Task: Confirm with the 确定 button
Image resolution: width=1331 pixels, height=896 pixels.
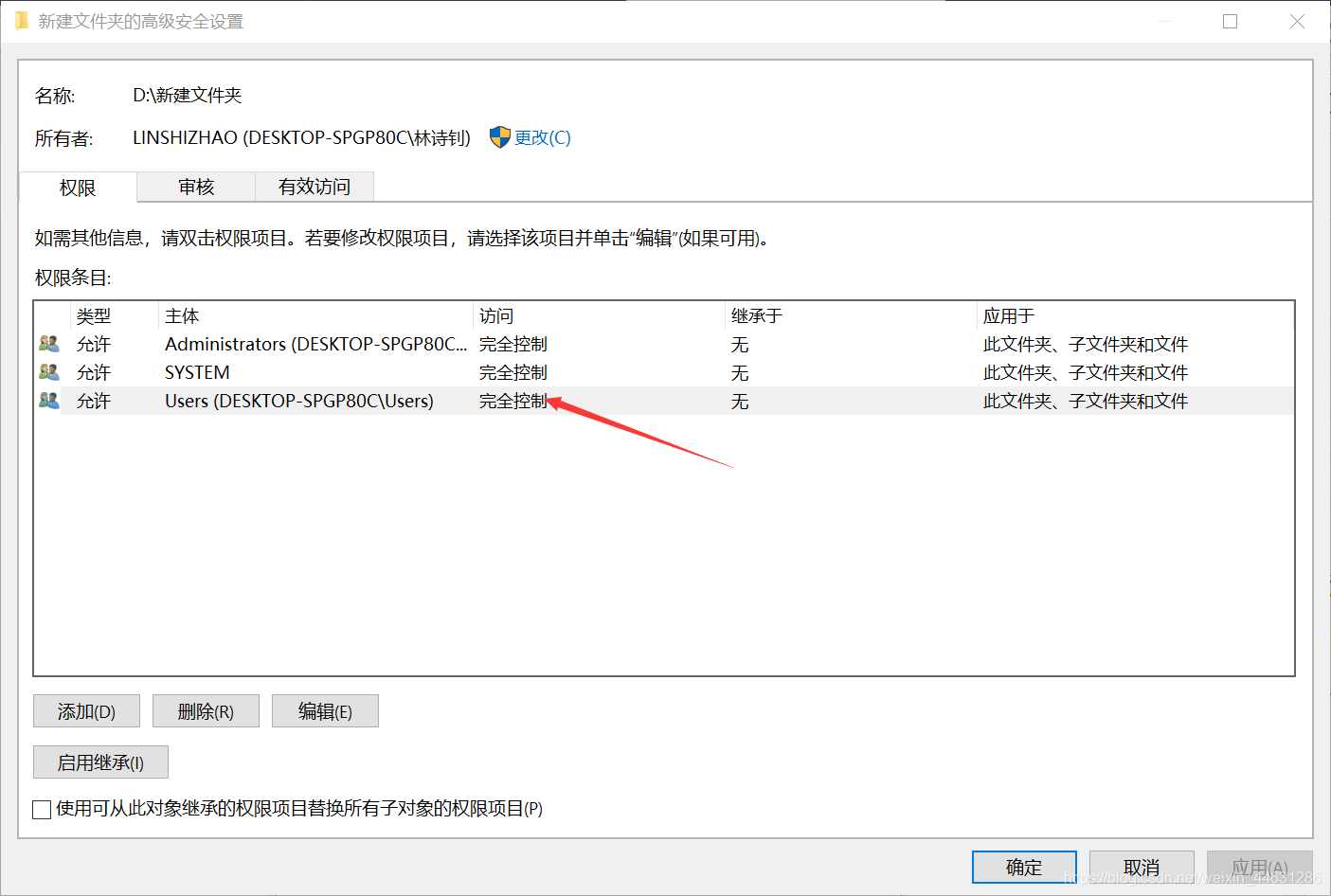Action: (x=1024, y=867)
